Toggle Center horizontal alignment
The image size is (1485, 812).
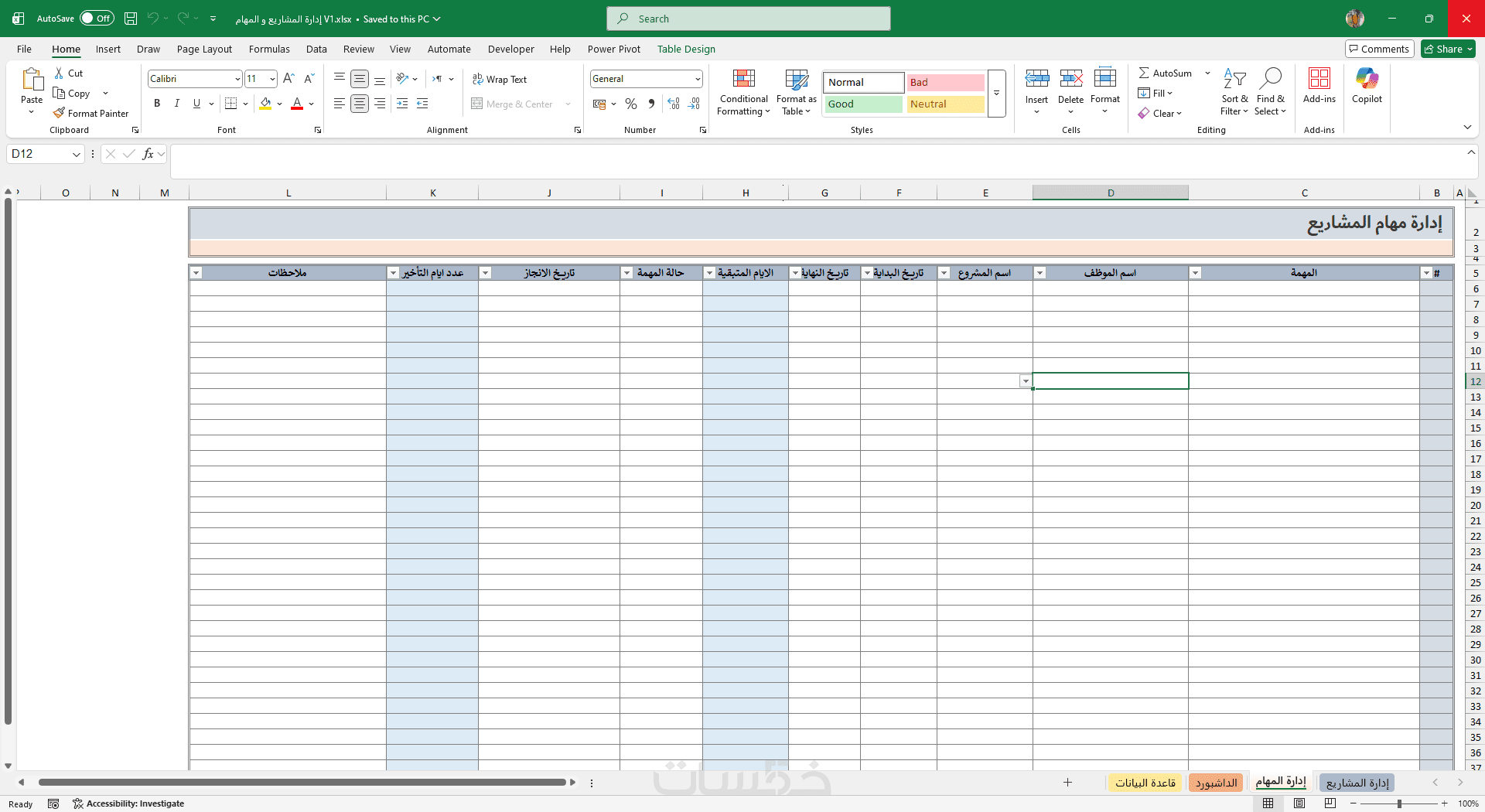(360, 103)
